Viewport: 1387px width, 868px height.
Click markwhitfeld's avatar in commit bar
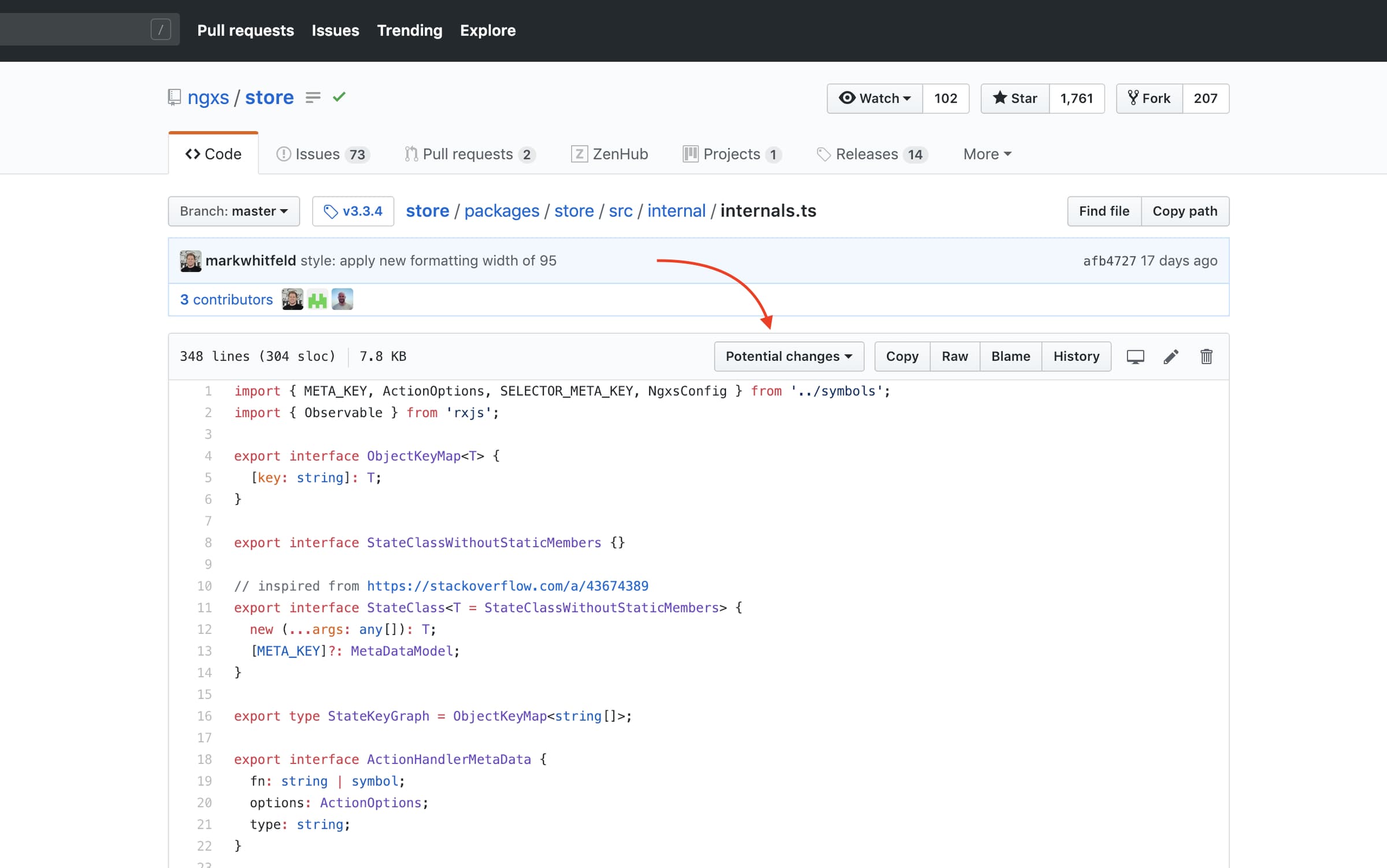pos(191,261)
